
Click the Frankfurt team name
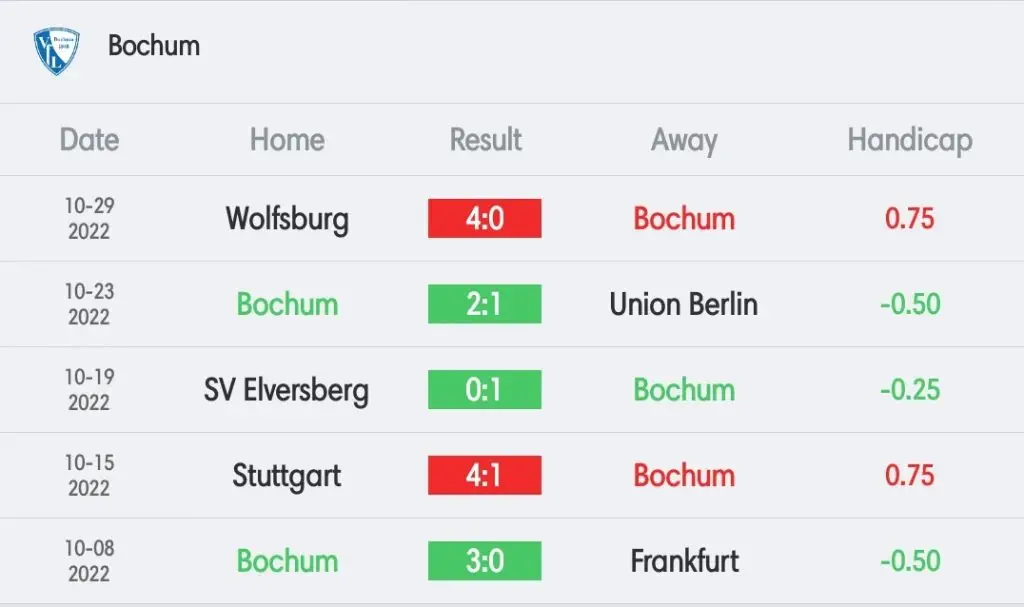684,561
